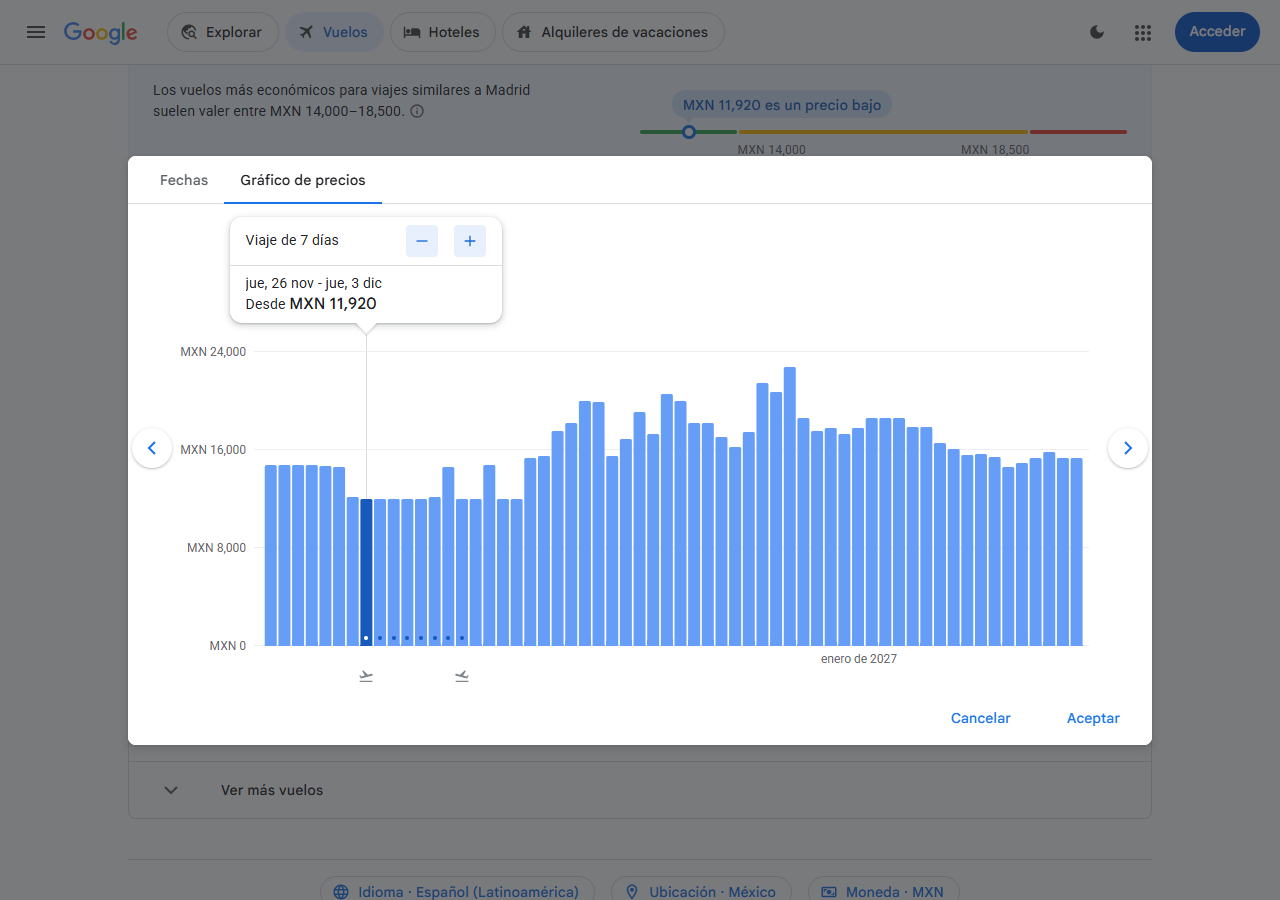Select the Vuelos navigation chip
The width and height of the screenshot is (1280, 900).
point(334,32)
